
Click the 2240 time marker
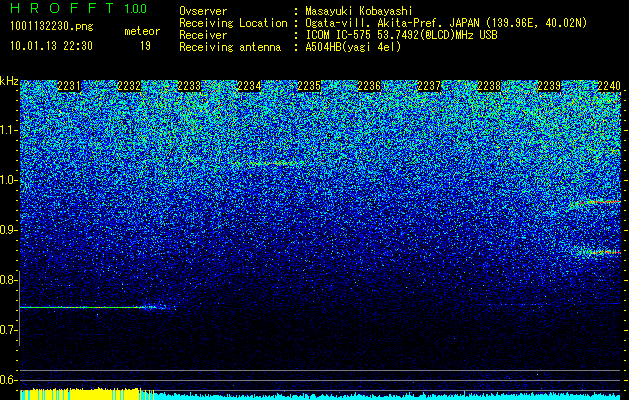pyautogui.click(x=609, y=86)
